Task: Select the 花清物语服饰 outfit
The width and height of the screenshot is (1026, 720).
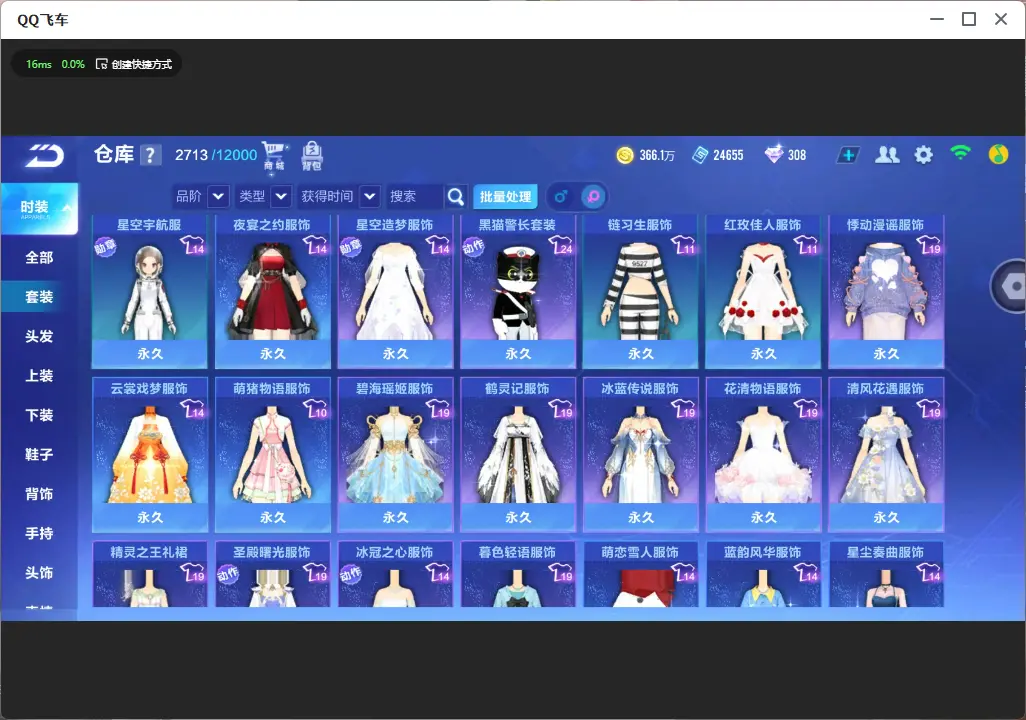Action: click(x=763, y=455)
